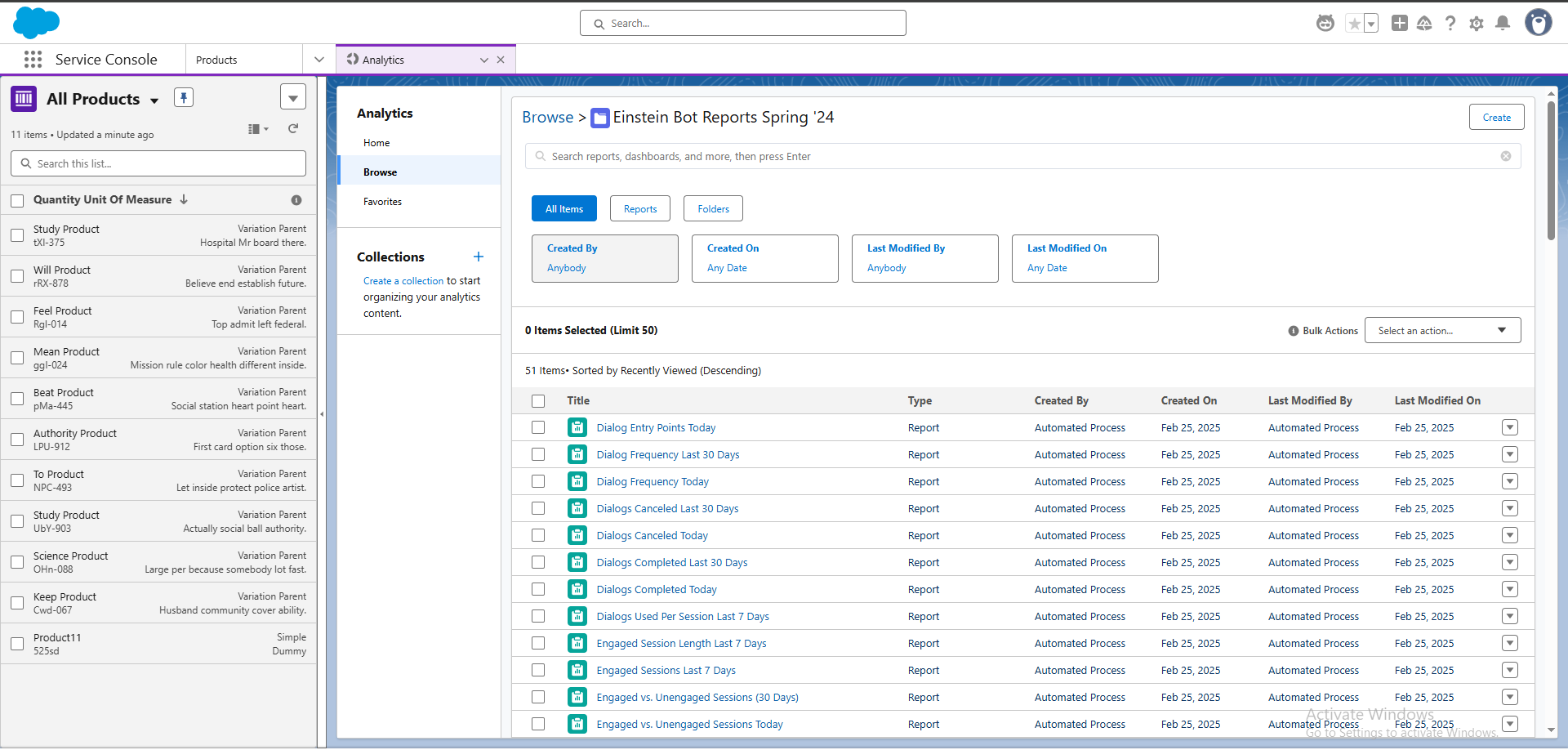Click the Salesforce cloud logo

tap(36, 22)
